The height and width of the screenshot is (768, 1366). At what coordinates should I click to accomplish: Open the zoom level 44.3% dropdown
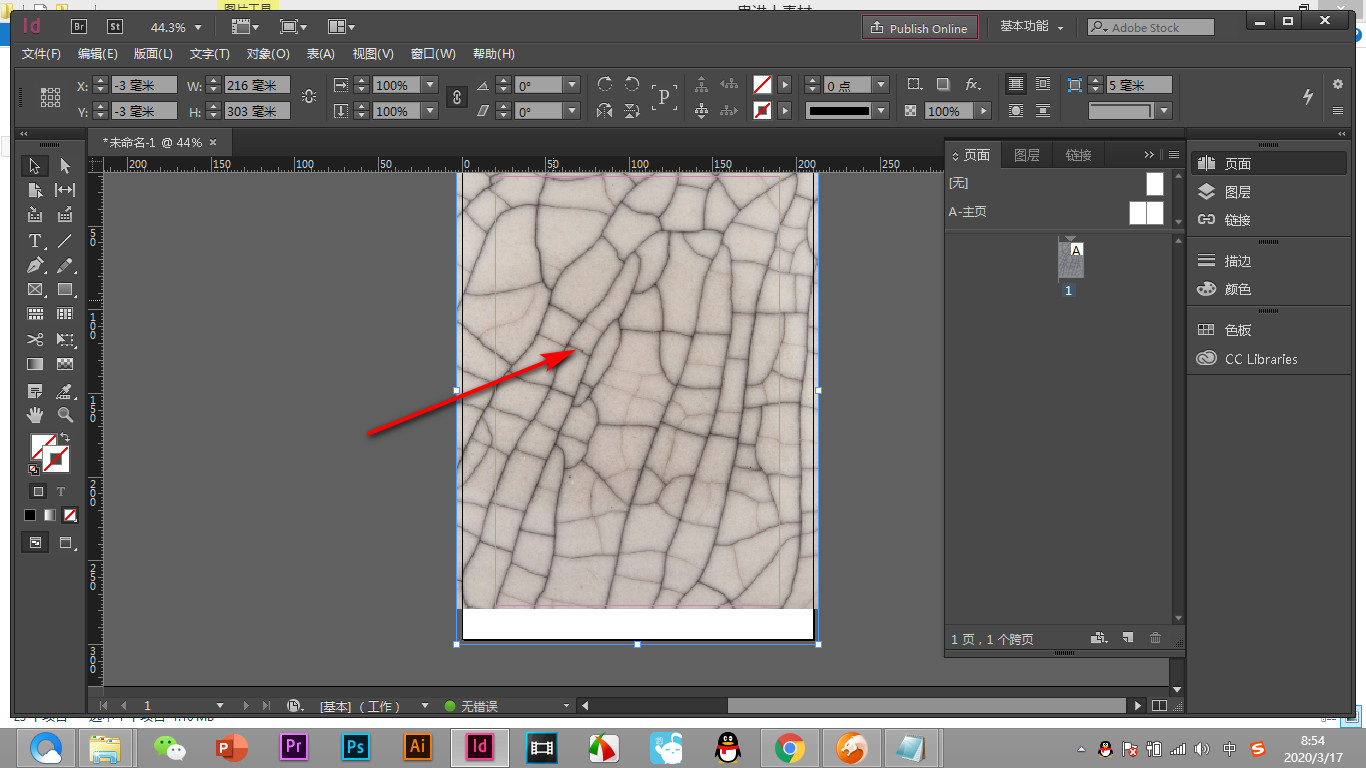[x=197, y=28]
